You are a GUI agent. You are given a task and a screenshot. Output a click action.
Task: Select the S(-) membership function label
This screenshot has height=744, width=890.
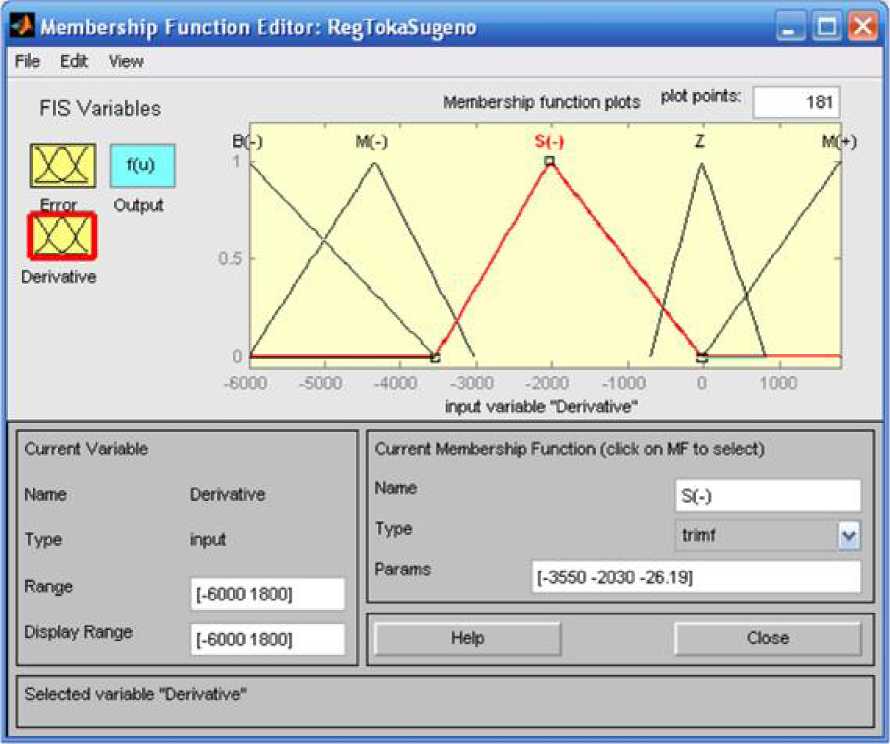549,141
